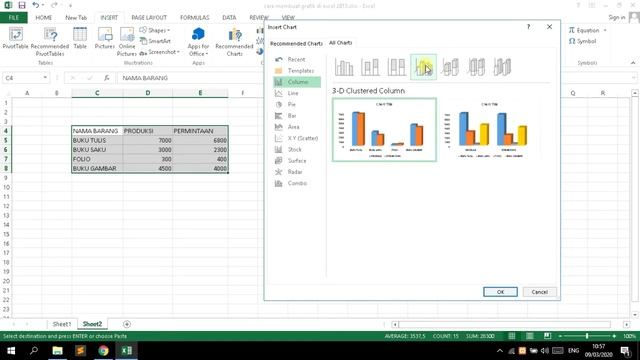The image size is (640, 360).
Task: Open File Explorer from the taskbar
Action: click(58, 351)
